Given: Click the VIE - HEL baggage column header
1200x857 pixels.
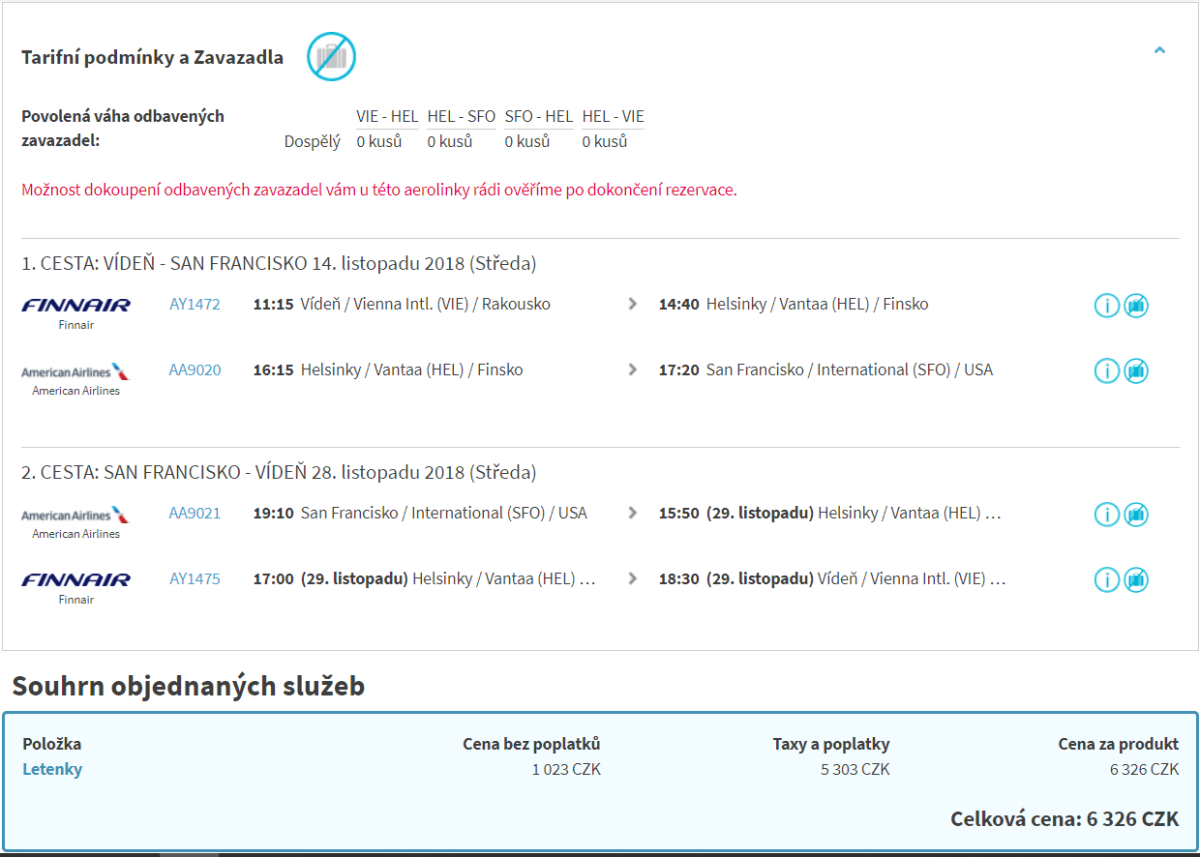Looking at the screenshot, I should pos(387,117).
